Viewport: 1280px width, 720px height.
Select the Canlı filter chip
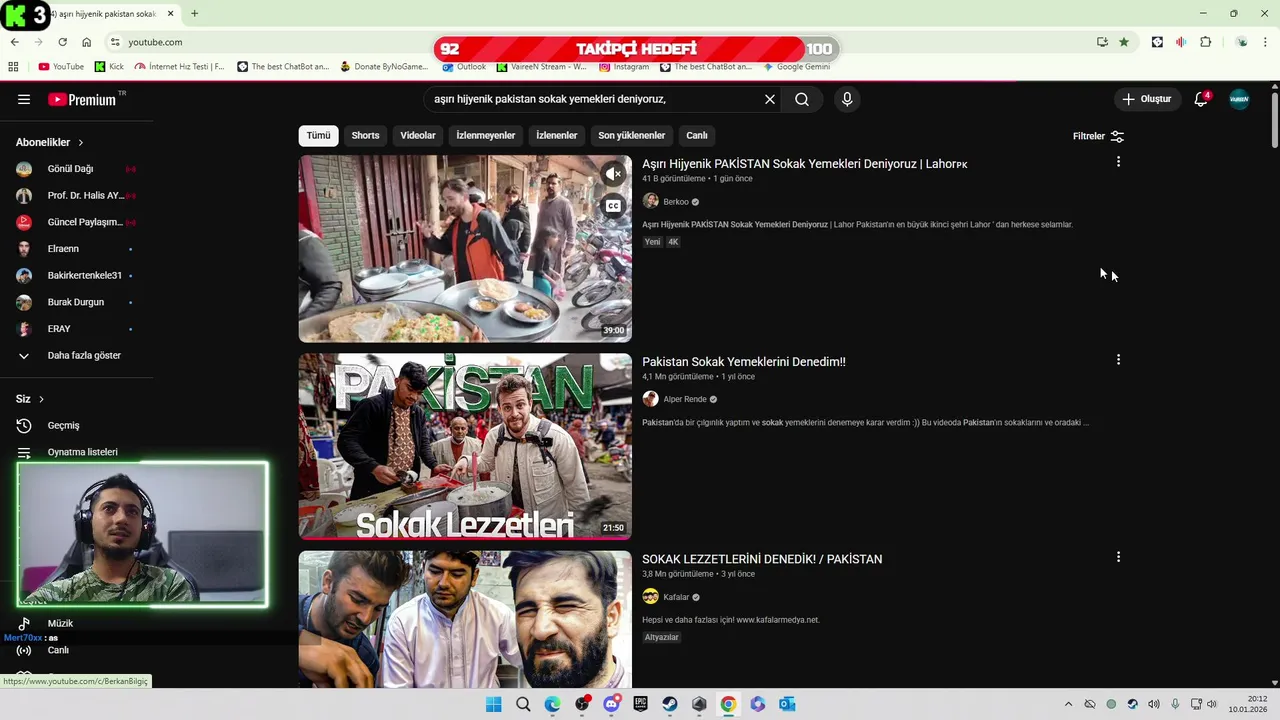(697, 135)
